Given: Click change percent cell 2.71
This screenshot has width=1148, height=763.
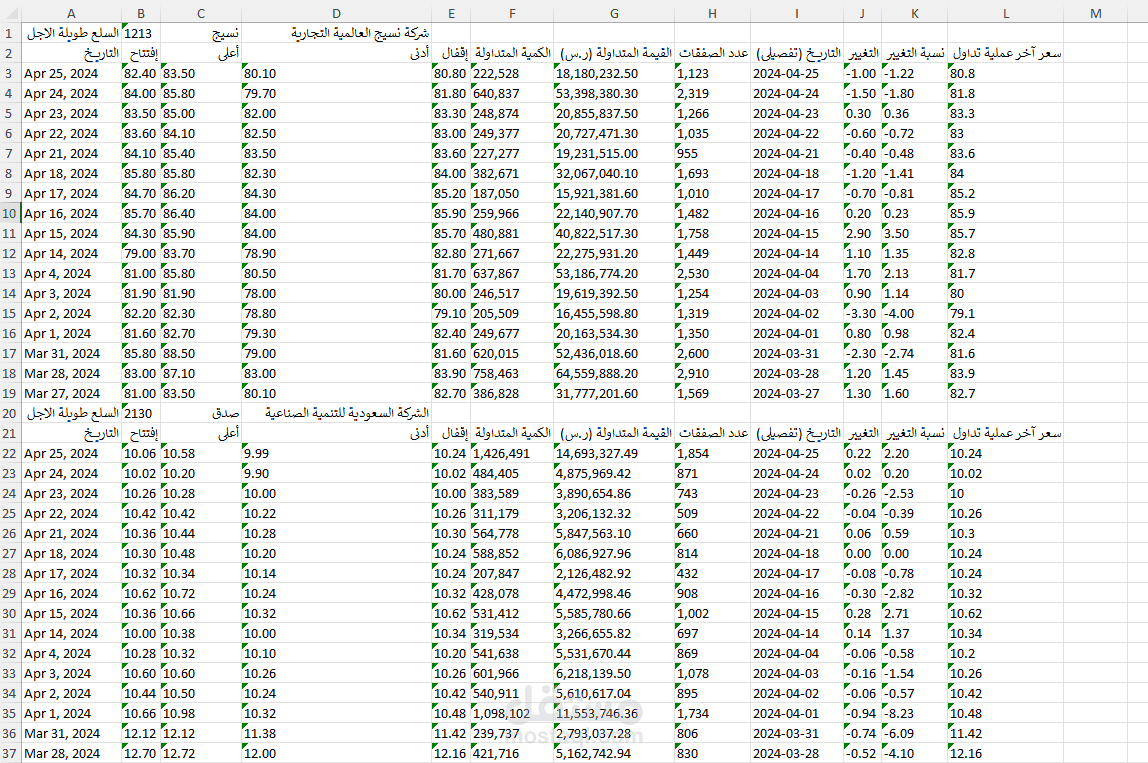Looking at the screenshot, I should tap(914, 614).
